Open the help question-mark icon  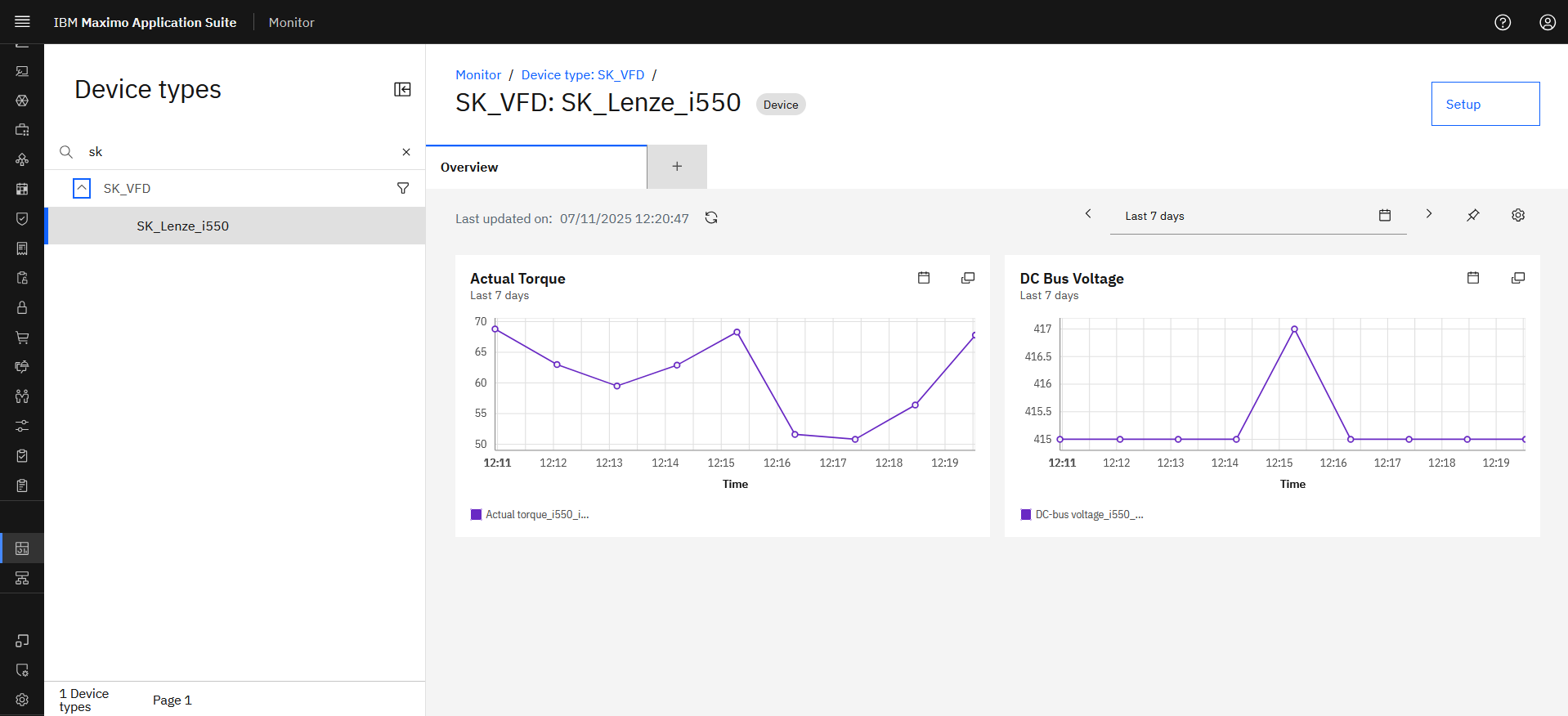[x=1503, y=22]
